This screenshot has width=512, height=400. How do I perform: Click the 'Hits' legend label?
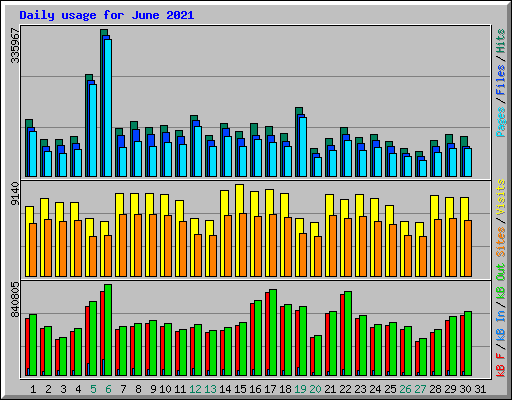click(500, 41)
